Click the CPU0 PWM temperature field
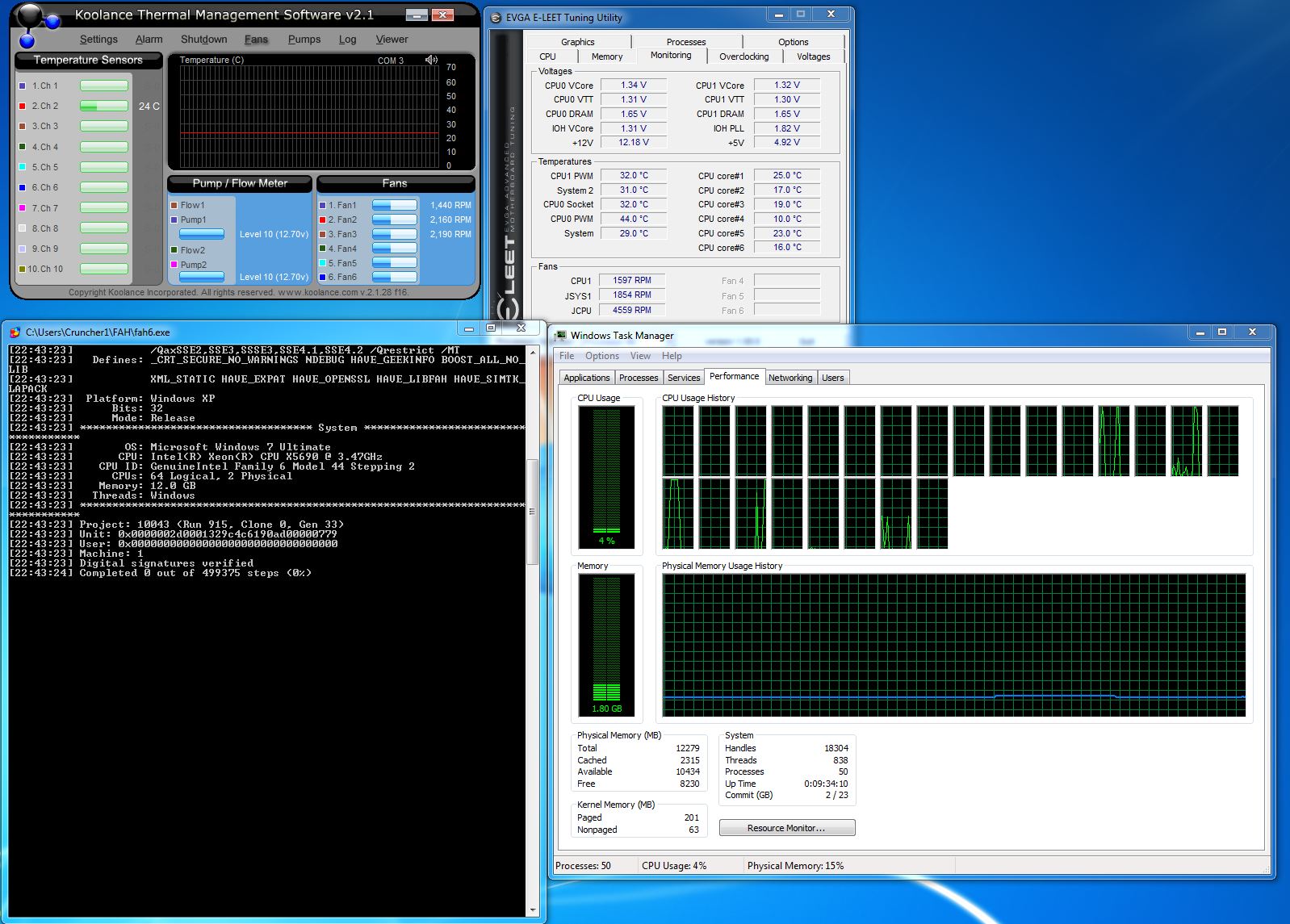This screenshot has height=924, width=1290. 634,219
